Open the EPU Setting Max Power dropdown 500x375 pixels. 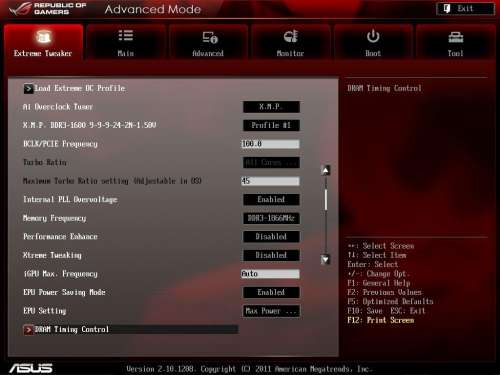271,311
